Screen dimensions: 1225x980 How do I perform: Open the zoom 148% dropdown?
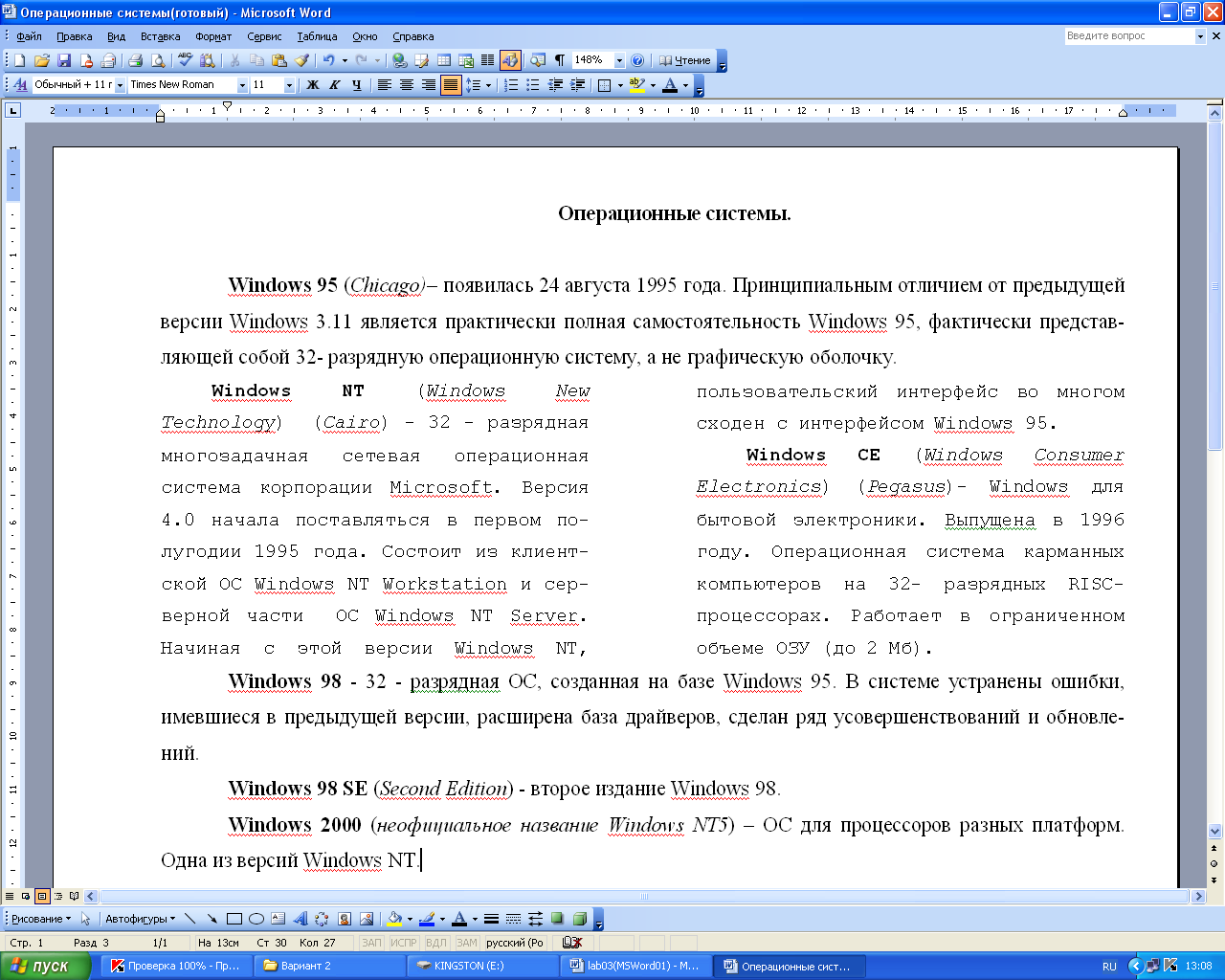[x=619, y=60]
